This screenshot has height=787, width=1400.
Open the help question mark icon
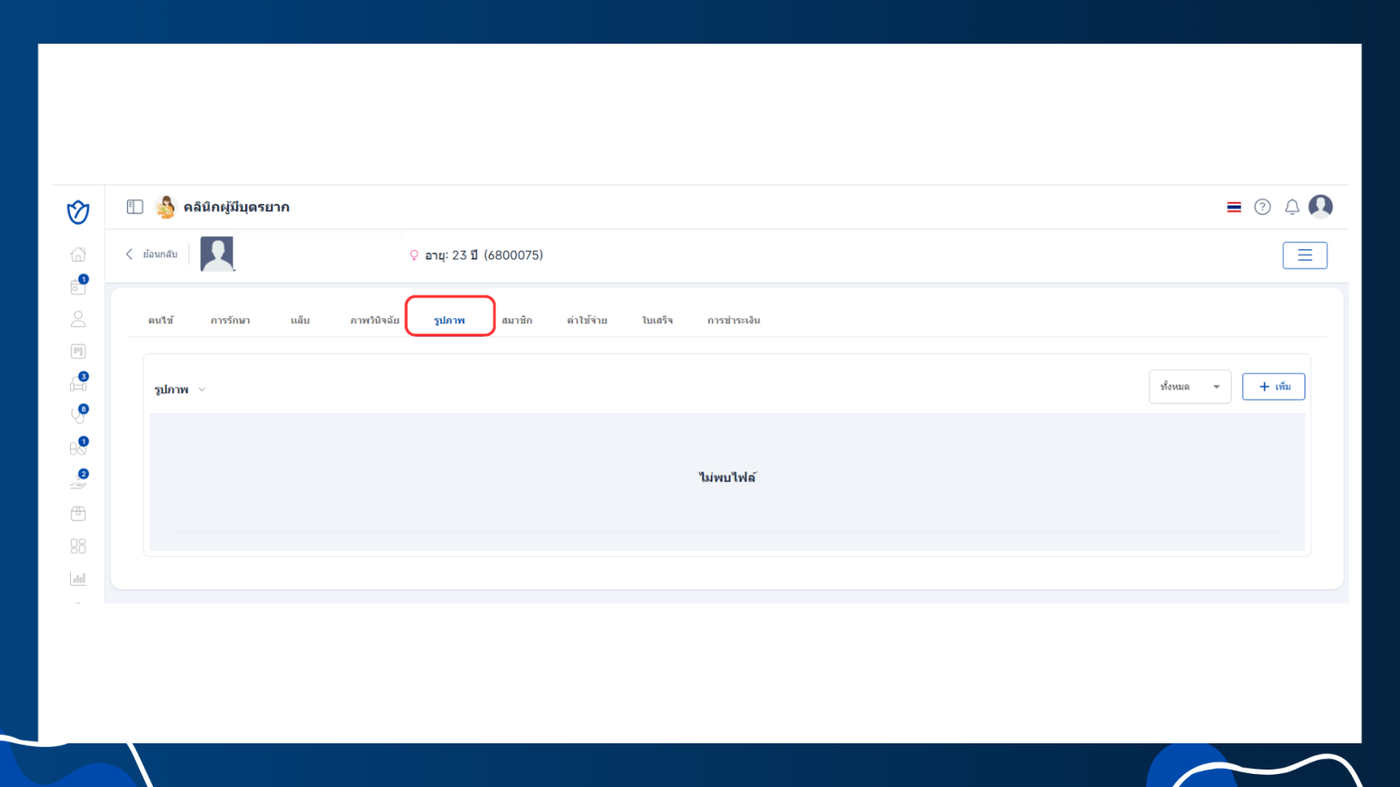click(x=1263, y=207)
